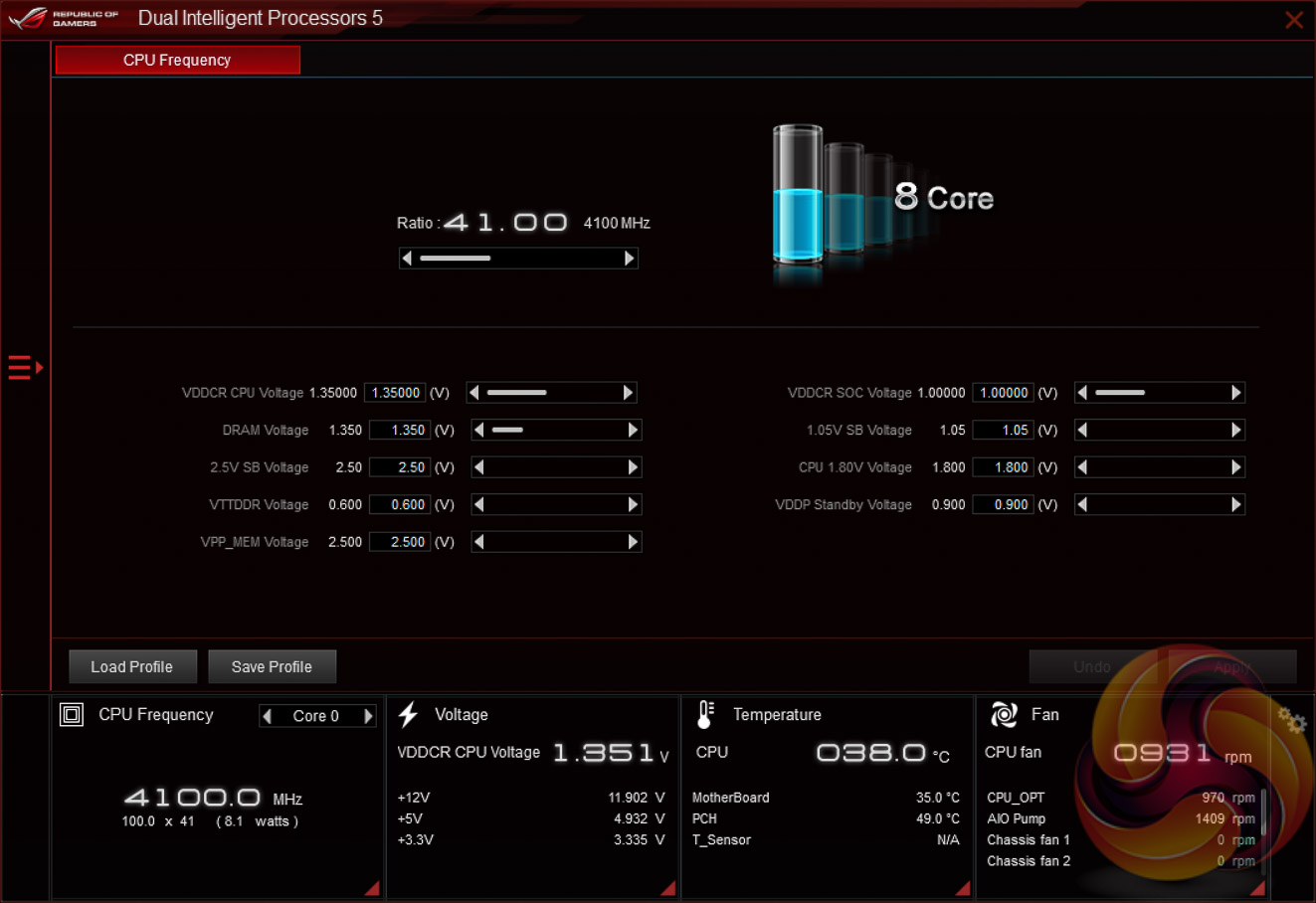Lower DRAM Voltage using left arrow
The width and height of the screenshot is (1316, 903).
point(479,430)
